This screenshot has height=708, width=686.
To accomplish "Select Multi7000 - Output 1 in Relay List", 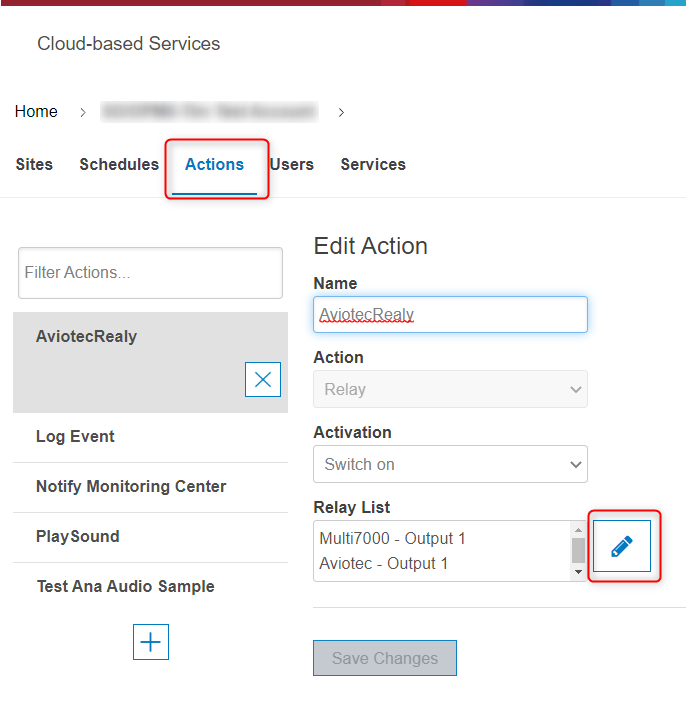I will click(x=392, y=539).
